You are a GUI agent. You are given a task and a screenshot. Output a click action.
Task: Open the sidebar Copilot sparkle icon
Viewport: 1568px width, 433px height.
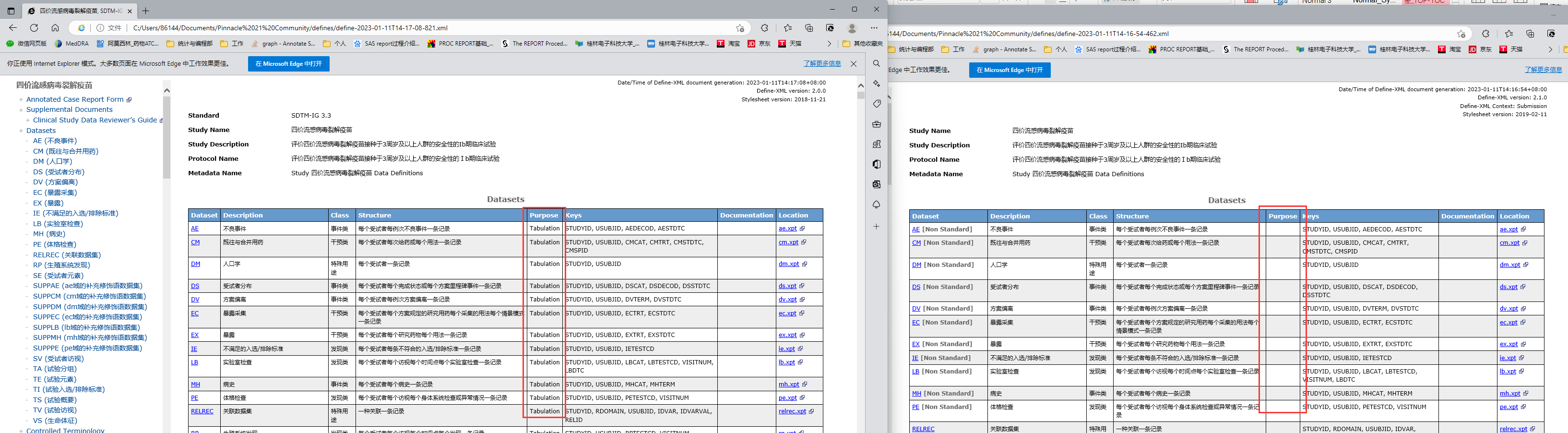click(877, 84)
